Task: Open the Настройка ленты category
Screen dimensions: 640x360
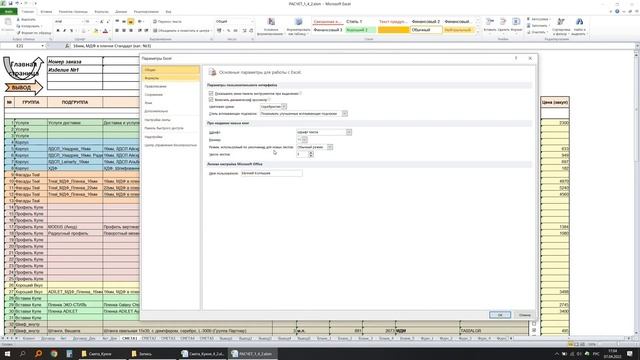Action: (171, 120)
